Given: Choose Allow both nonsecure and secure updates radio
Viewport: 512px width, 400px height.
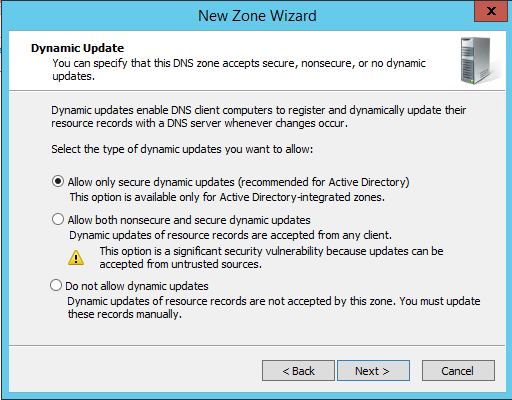Looking at the screenshot, I should 58,219.
